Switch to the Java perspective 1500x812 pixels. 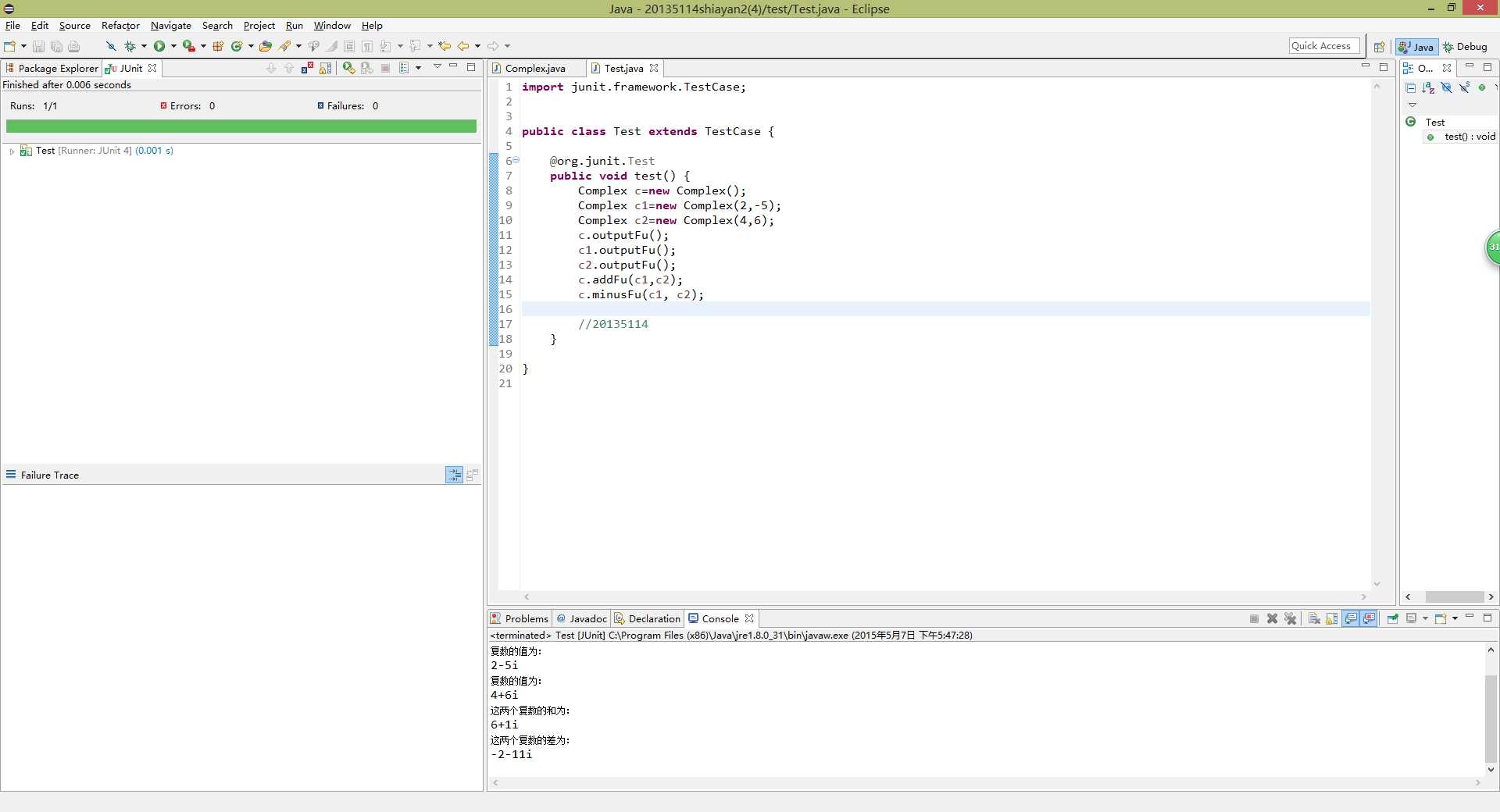[x=1416, y=47]
